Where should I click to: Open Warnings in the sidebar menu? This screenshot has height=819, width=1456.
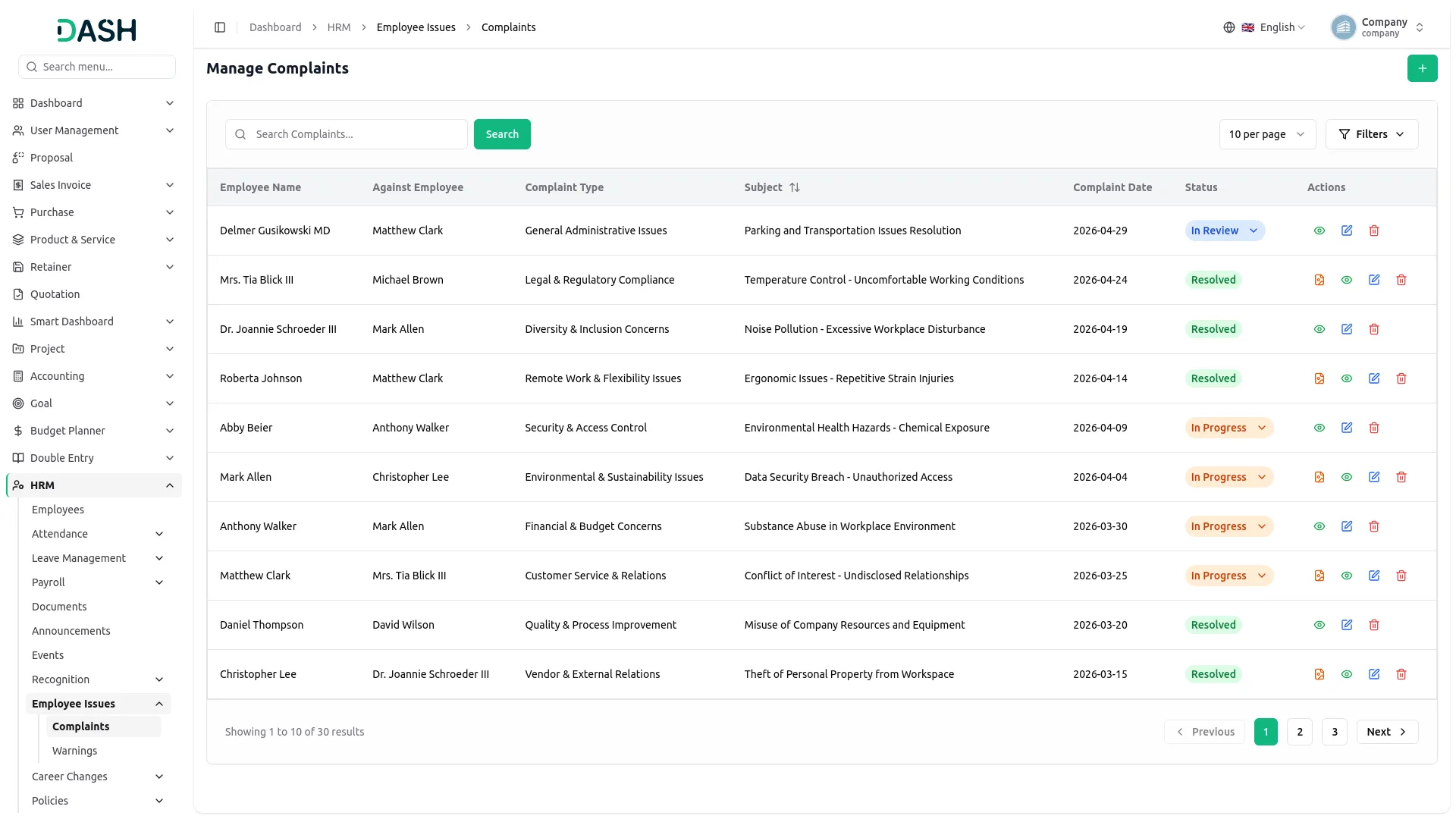tap(74, 751)
